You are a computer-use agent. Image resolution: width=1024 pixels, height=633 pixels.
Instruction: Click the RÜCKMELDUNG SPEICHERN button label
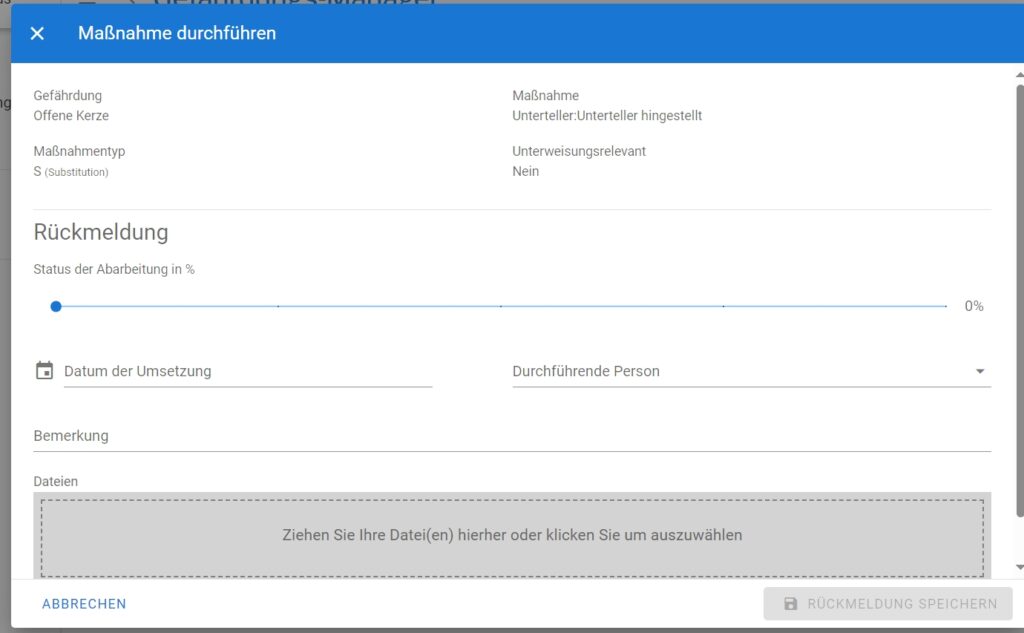coord(902,604)
